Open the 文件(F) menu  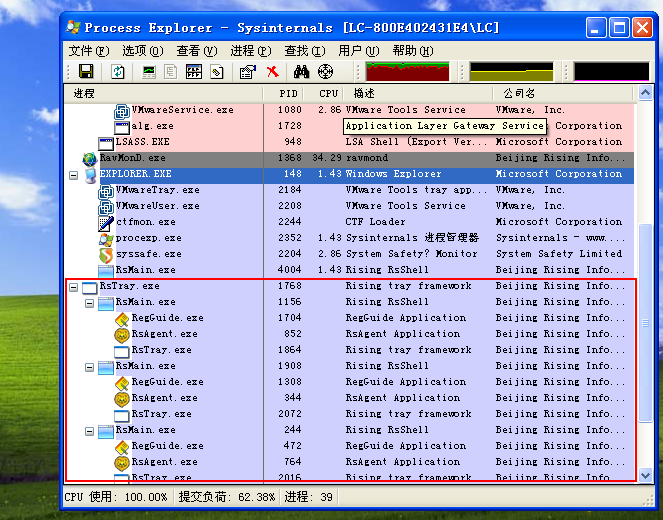[89, 51]
